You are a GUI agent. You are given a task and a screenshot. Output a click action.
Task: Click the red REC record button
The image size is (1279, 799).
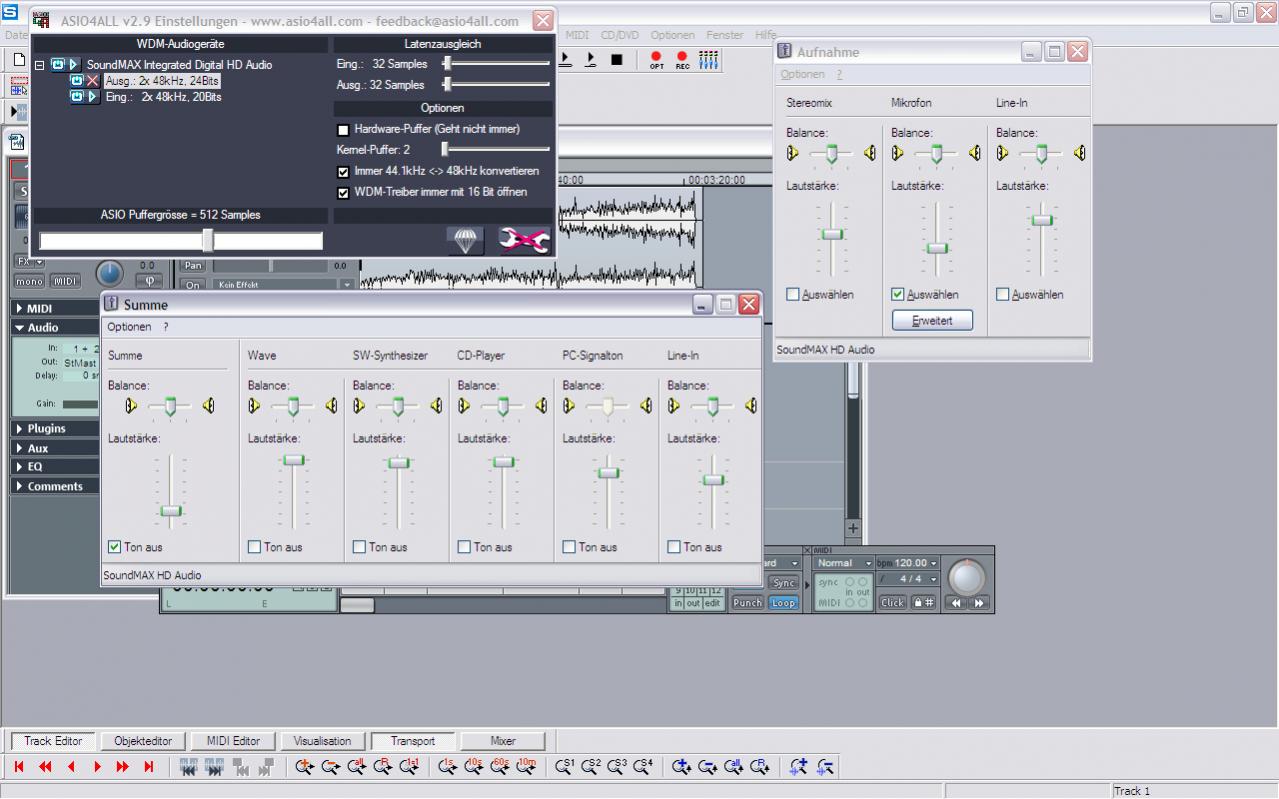pos(682,60)
